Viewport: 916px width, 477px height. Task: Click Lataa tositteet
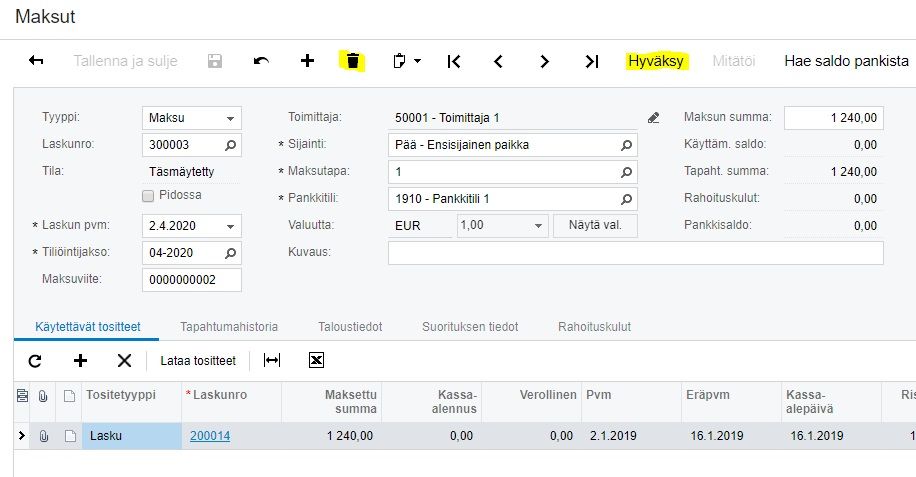pyautogui.click(x=198, y=361)
